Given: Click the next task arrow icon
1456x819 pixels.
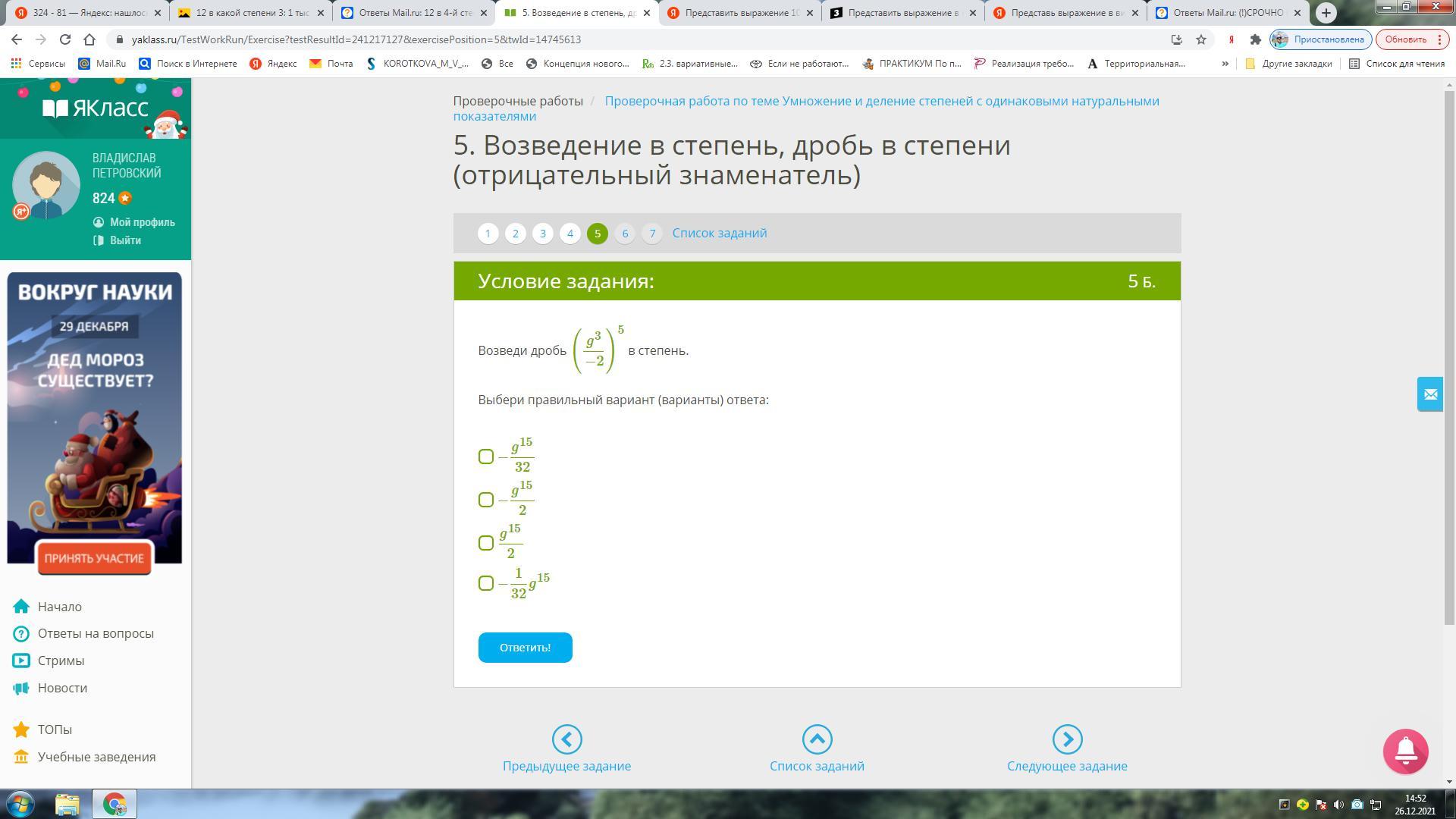Looking at the screenshot, I should point(1066,739).
